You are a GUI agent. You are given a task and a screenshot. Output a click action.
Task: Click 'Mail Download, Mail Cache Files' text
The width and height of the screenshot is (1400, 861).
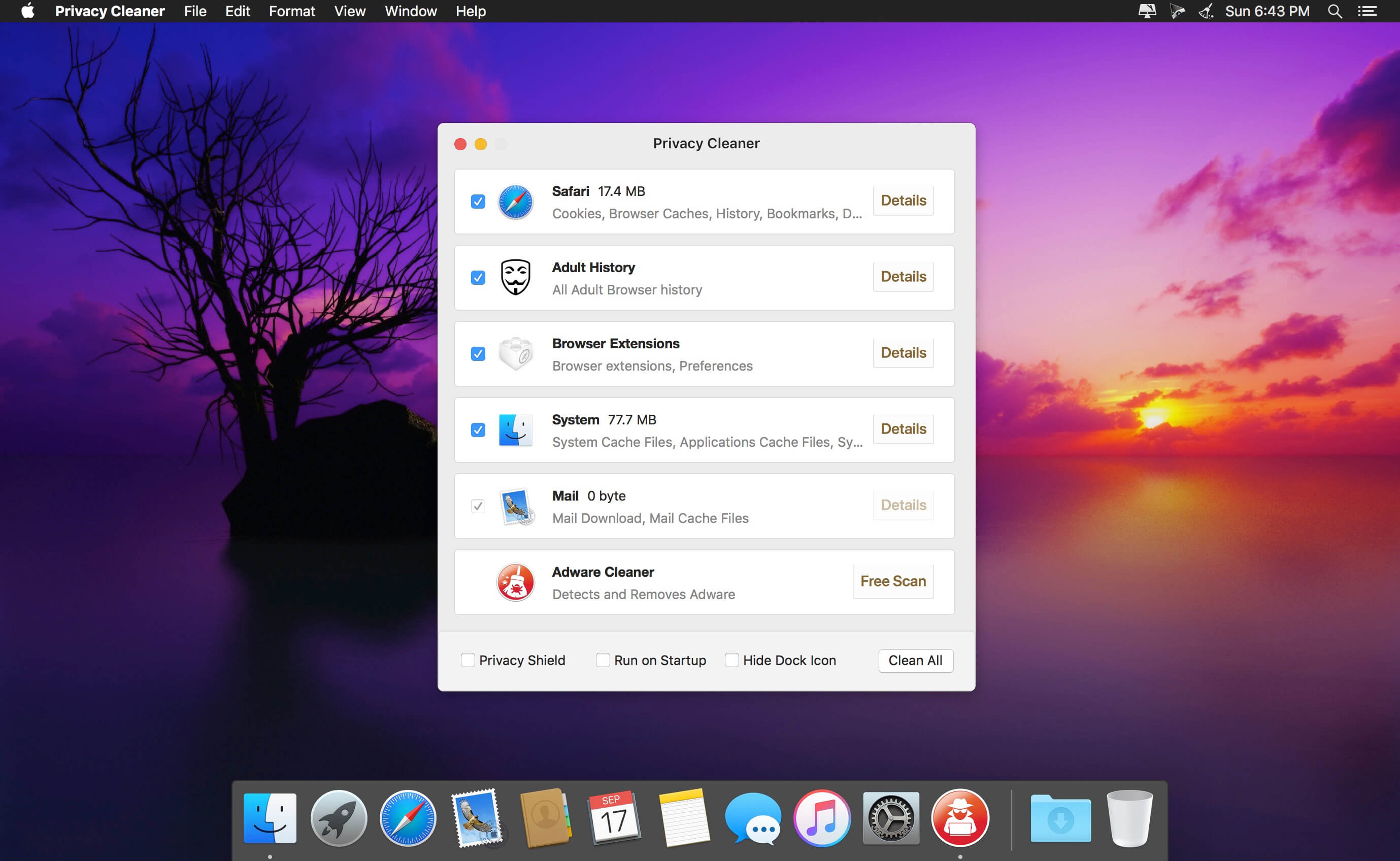[650, 518]
